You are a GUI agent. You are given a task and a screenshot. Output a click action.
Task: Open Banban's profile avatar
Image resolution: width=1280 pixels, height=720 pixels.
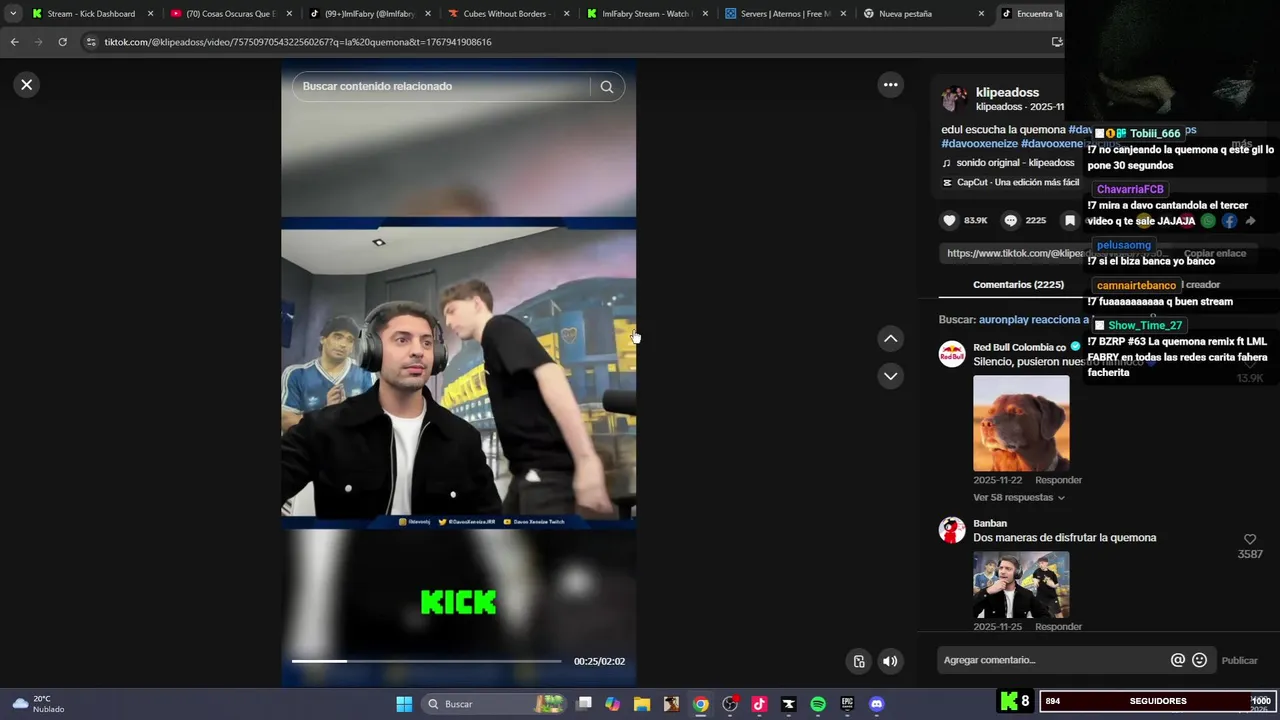(952, 530)
